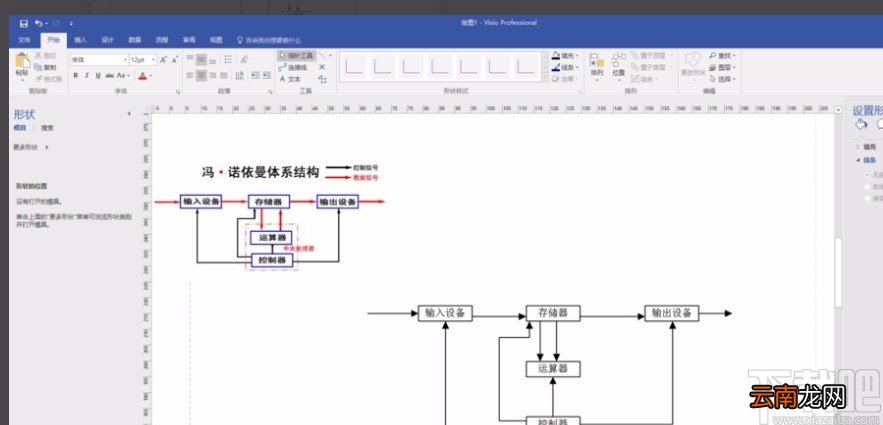883x425 pixels.
Task: Center align paragraph
Action: (x=201, y=75)
